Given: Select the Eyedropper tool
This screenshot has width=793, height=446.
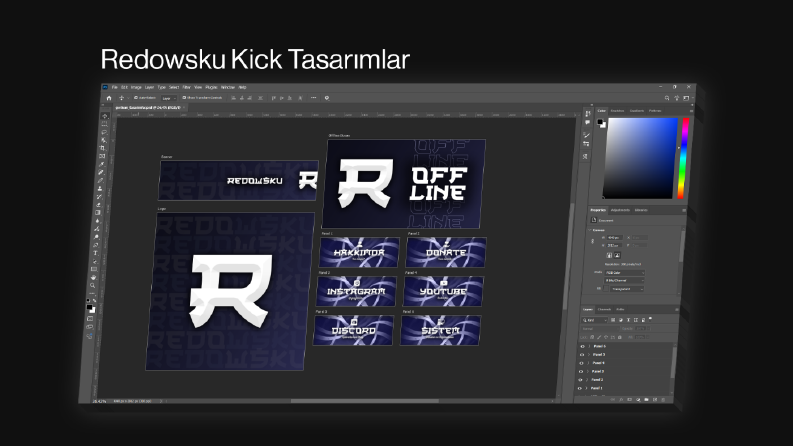Looking at the screenshot, I should (102, 164).
